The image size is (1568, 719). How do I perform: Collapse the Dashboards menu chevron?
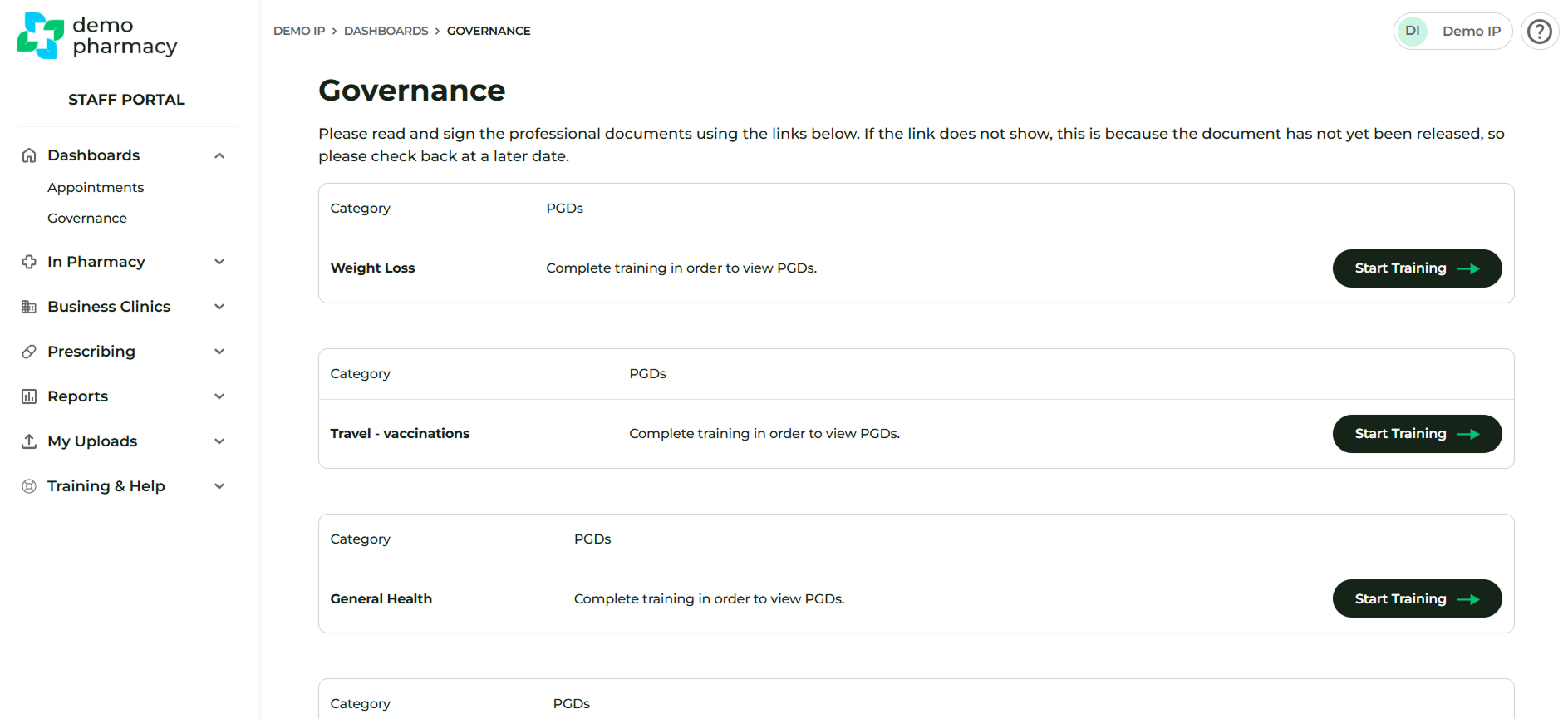coord(219,155)
